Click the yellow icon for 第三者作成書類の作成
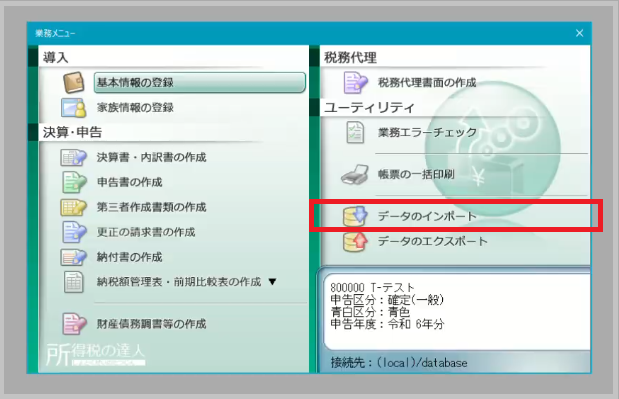The height and width of the screenshot is (399, 619). (73, 207)
